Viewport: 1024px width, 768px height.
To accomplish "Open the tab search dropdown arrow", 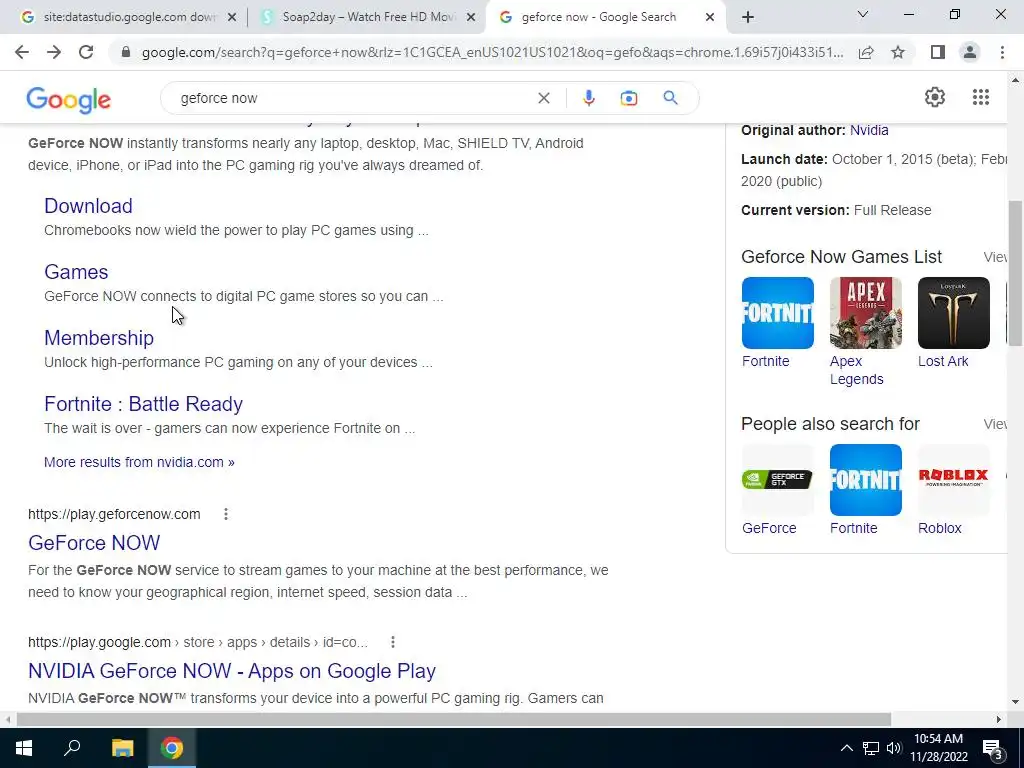I will [863, 14].
